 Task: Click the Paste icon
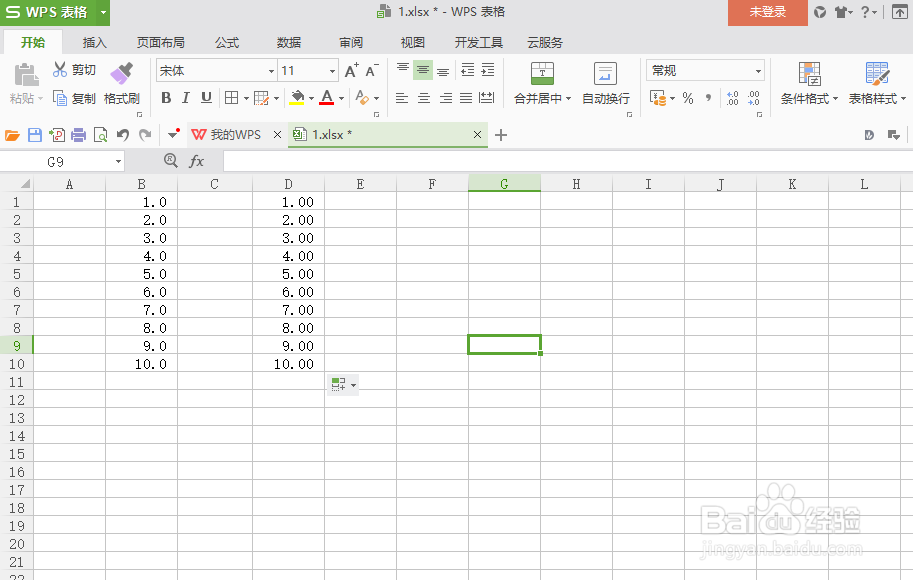pyautogui.click(x=26, y=75)
